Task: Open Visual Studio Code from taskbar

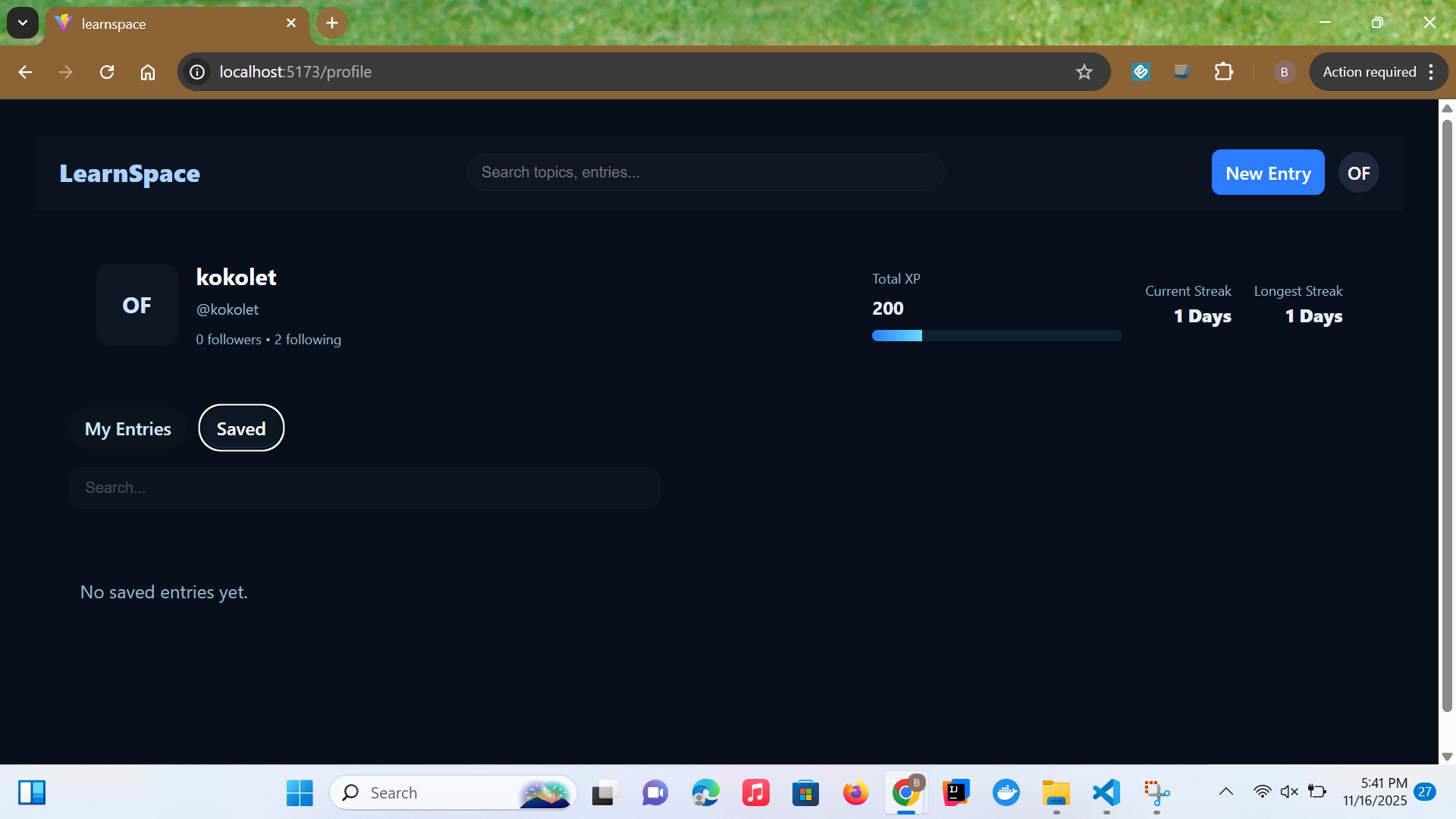Action: click(1106, 792)
